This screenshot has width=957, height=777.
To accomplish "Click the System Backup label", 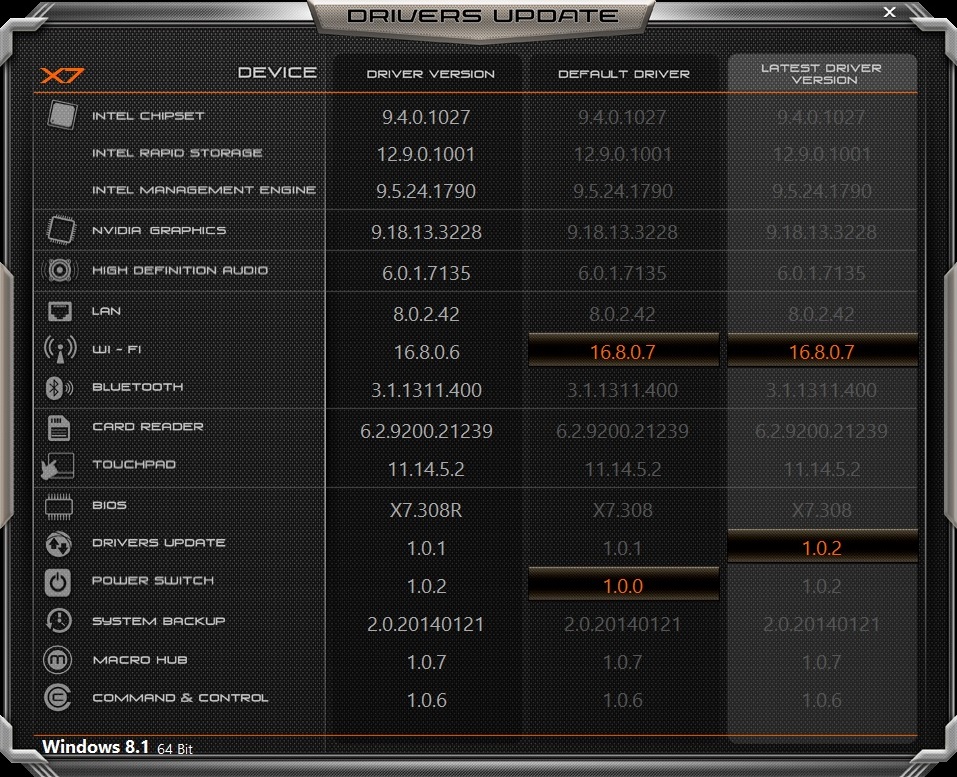I will click(159, 621).
